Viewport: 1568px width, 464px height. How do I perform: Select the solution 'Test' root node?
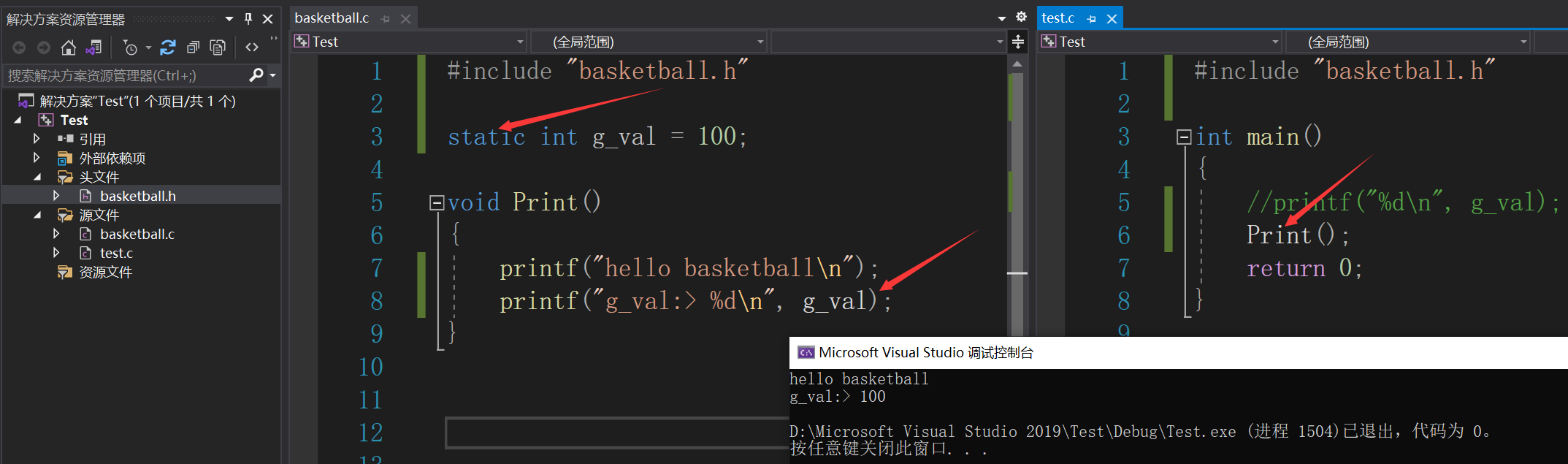click(x=137, y=101)
